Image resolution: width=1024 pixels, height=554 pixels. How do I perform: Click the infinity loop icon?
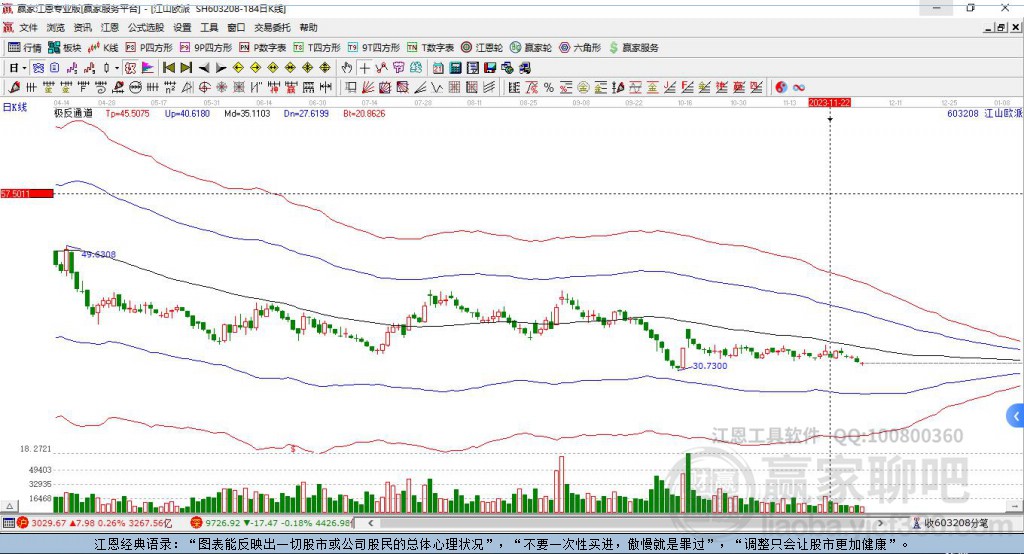point(798,87)
